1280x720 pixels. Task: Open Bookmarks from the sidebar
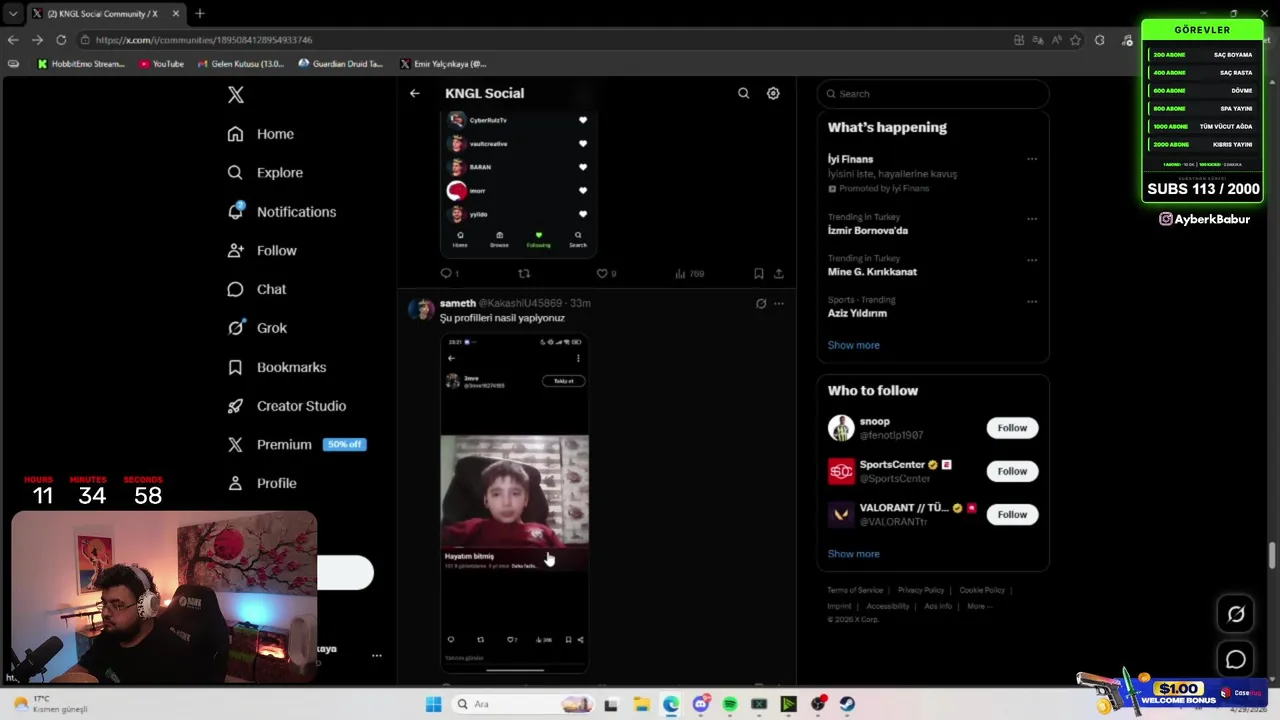(x=277, y=367)
